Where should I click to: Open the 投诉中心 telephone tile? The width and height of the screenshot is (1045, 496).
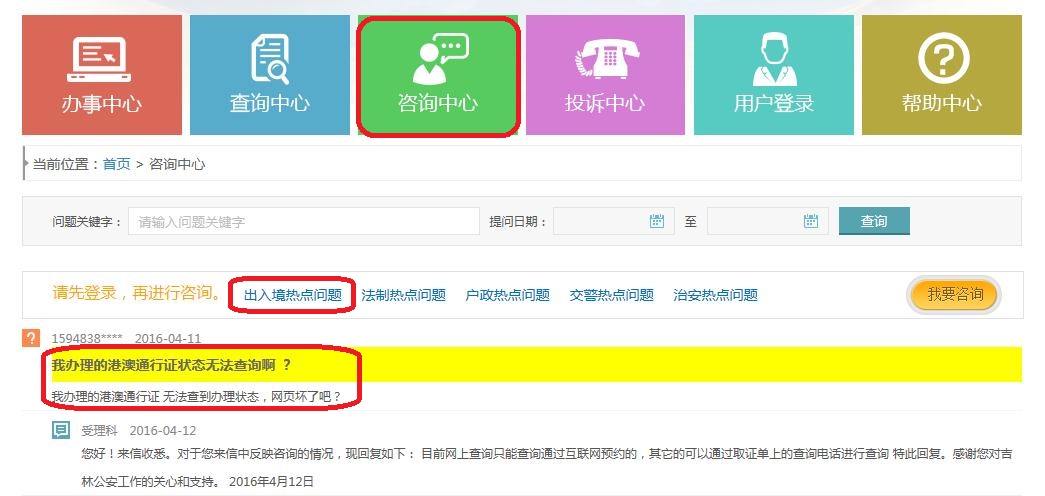605,75
